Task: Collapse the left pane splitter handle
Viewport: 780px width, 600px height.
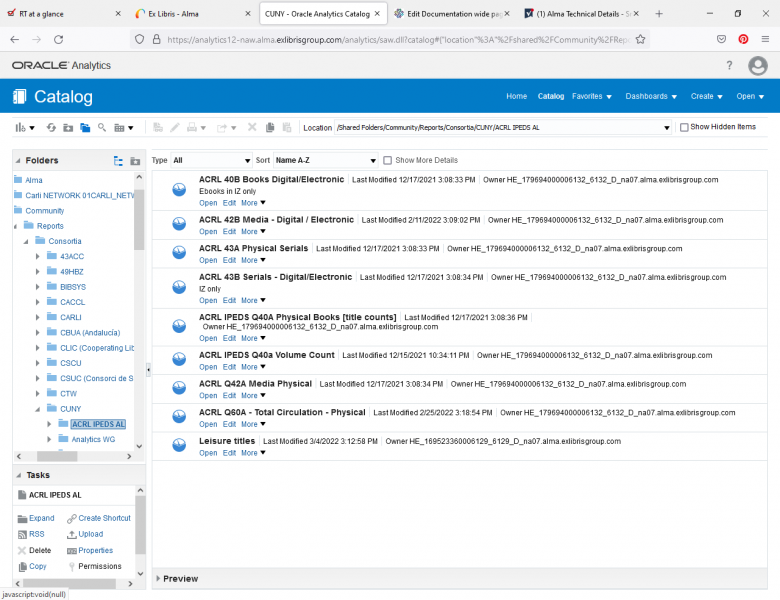Action: click(148, 369)
